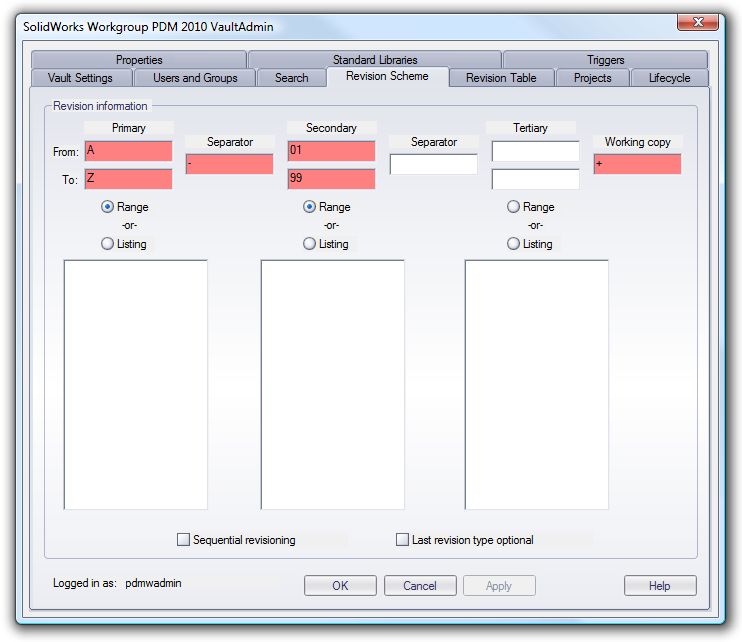Click the Secondary listing box
This screenshot has width=742, height=642.
(333, 385)
